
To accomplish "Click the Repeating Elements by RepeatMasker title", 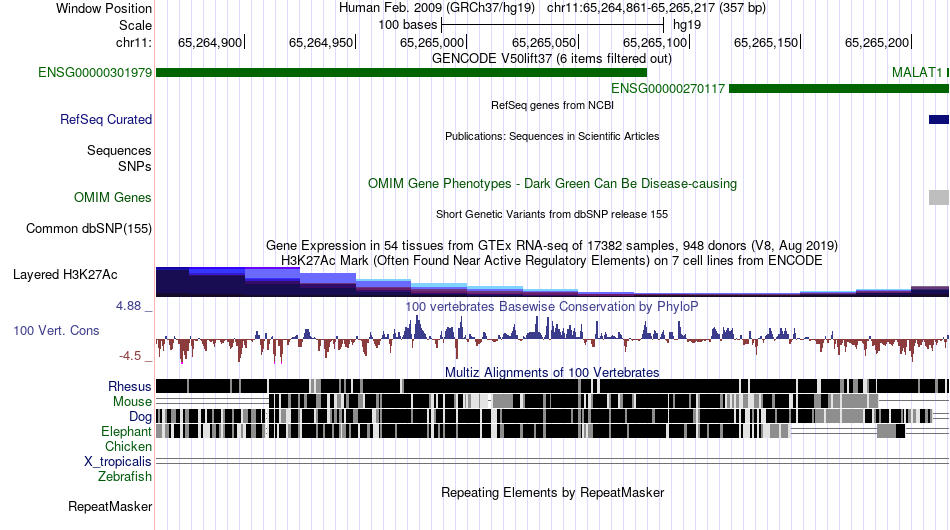I will pyautogui.click(x=553, y=492).
